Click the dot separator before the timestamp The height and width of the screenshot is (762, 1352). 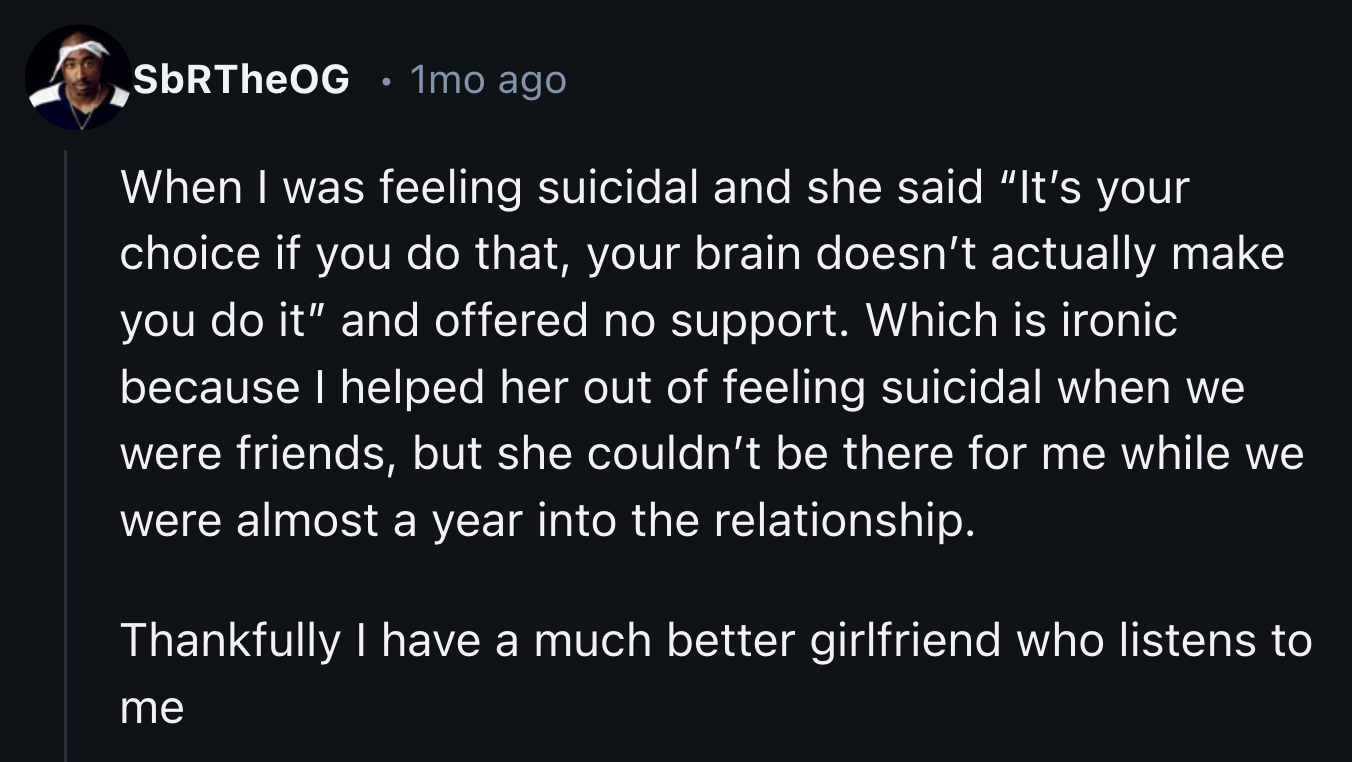coord(385,80)
